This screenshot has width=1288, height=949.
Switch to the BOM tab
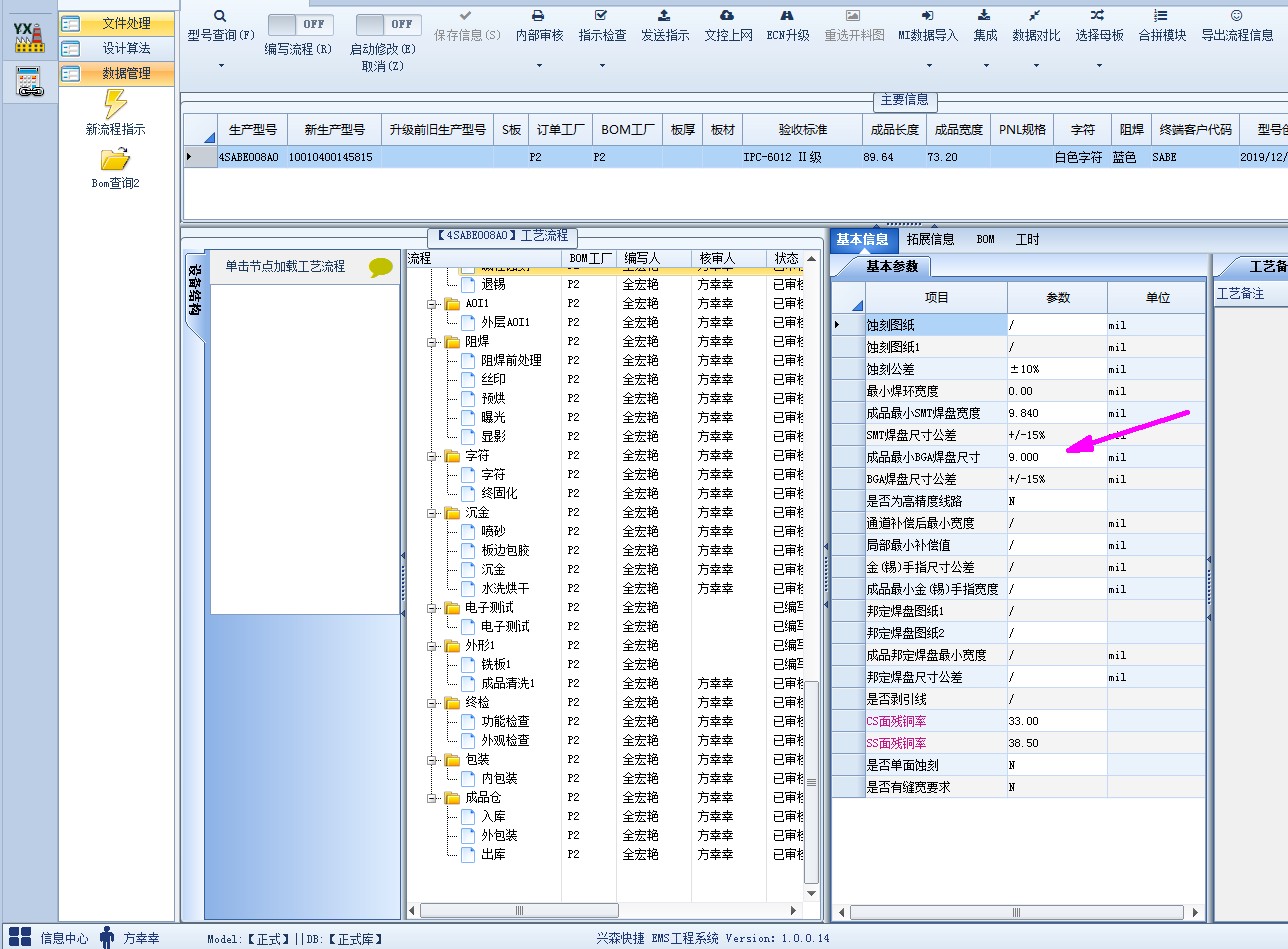click(x=985, y=239)
